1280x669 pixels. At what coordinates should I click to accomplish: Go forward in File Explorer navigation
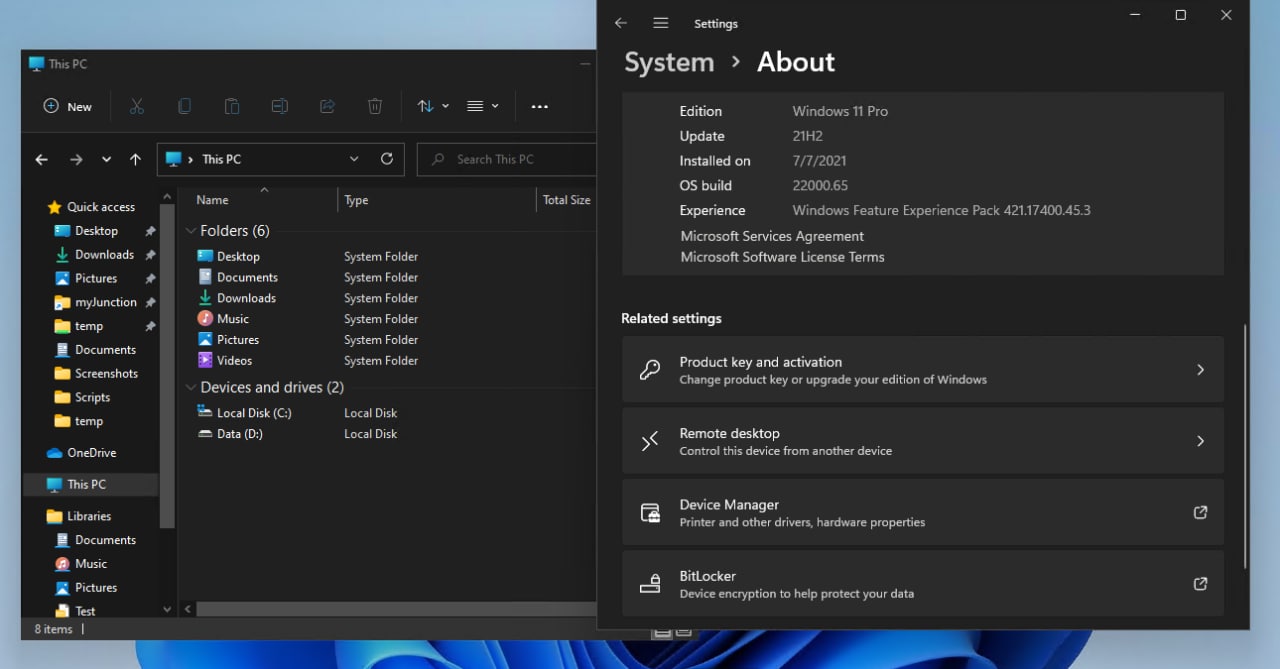coord(76,159)
